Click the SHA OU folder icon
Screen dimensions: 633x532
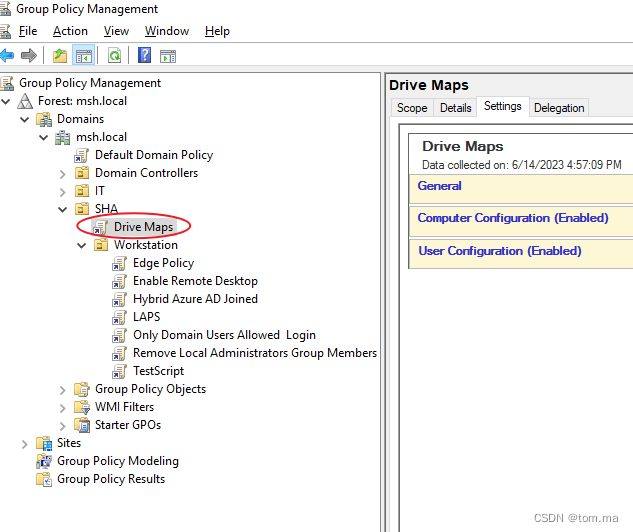coord(82,209)
